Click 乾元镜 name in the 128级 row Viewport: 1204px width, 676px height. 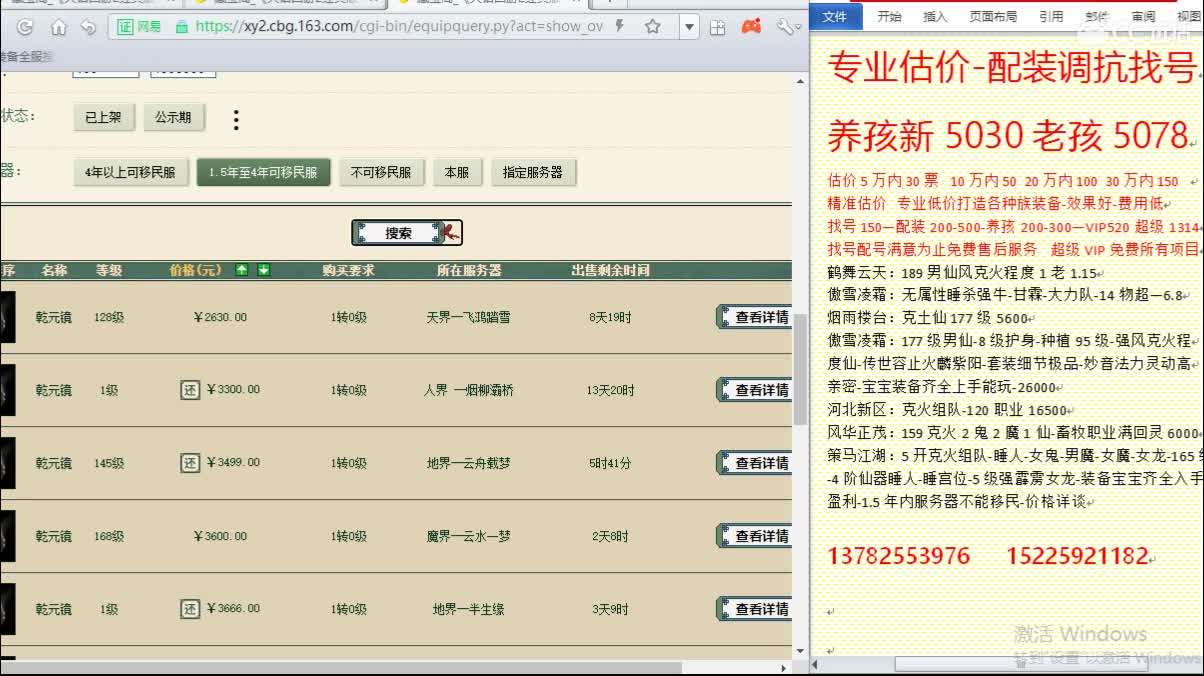point(53,317)
